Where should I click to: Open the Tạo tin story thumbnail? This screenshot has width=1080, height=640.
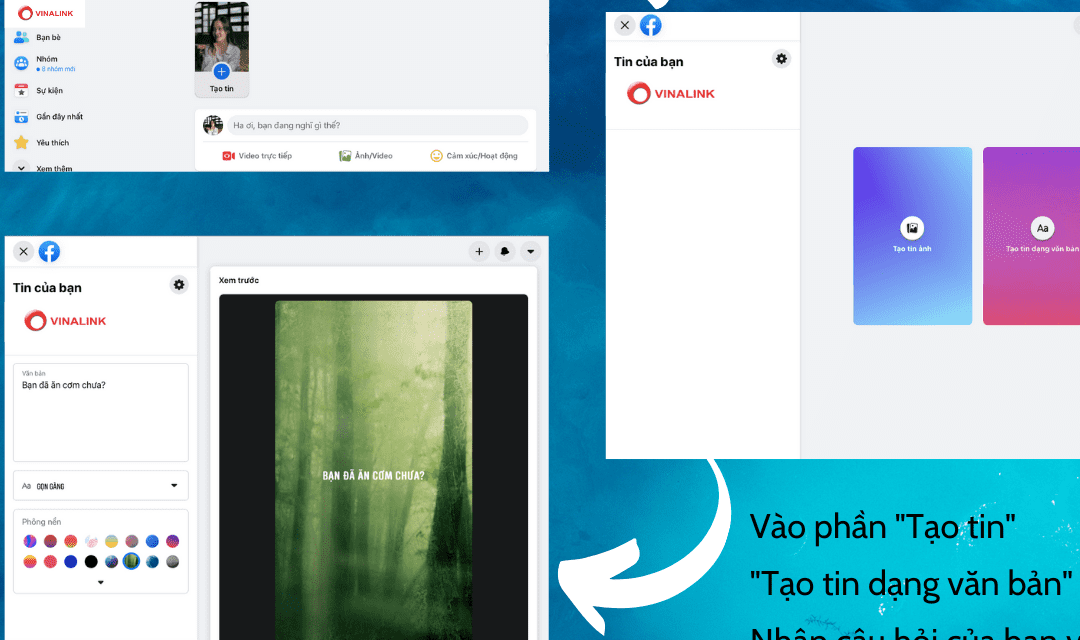tap(222, 49)
